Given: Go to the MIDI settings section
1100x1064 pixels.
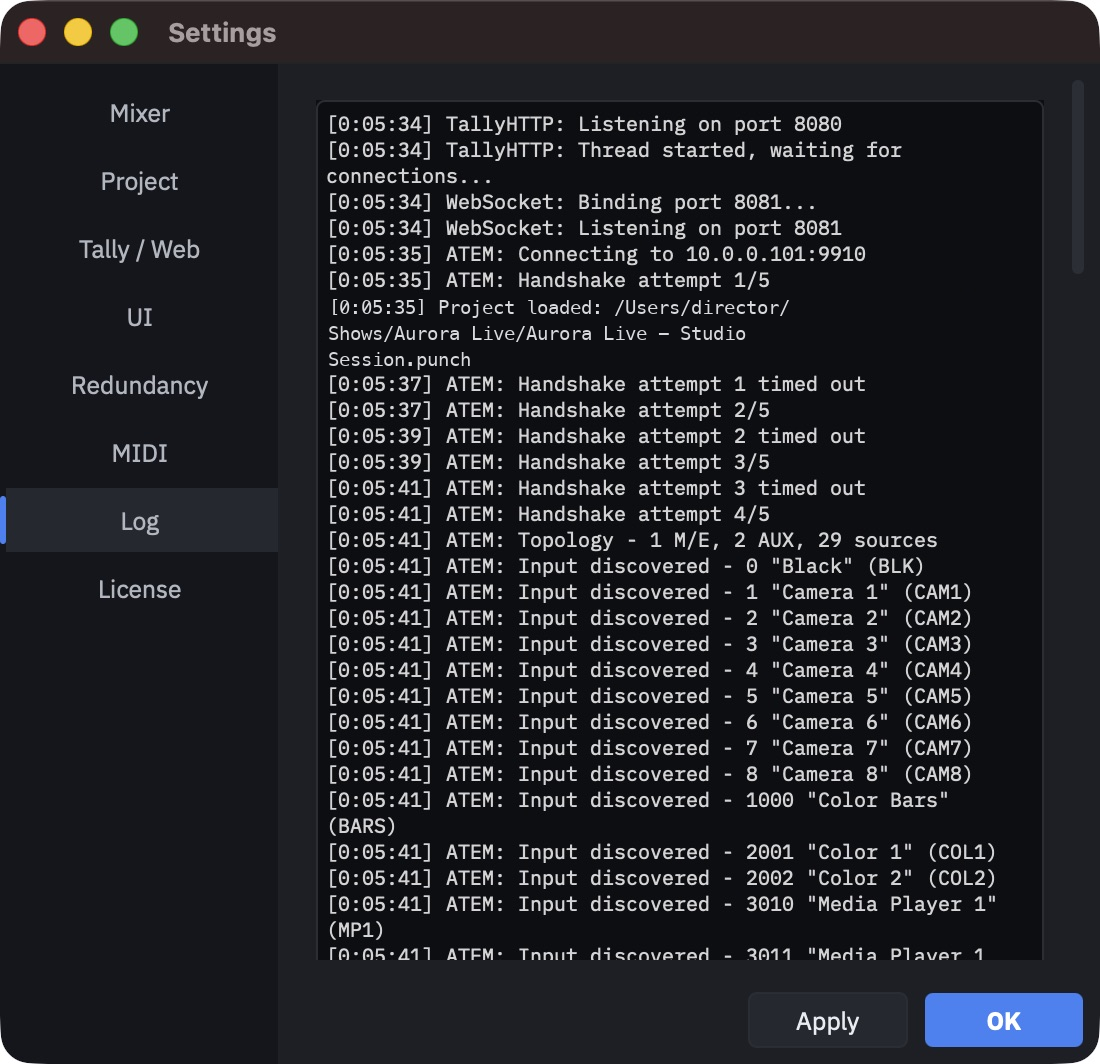Looking at the screenshot, I should click(140, 454).
